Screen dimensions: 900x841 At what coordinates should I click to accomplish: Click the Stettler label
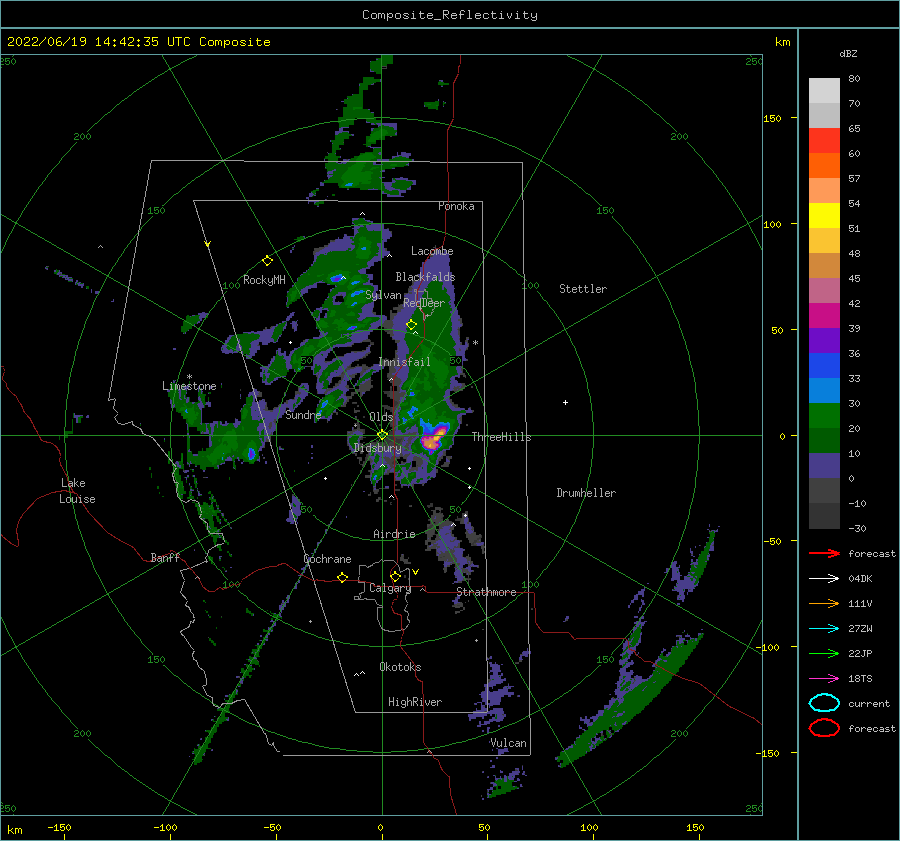tap(583, 289)
